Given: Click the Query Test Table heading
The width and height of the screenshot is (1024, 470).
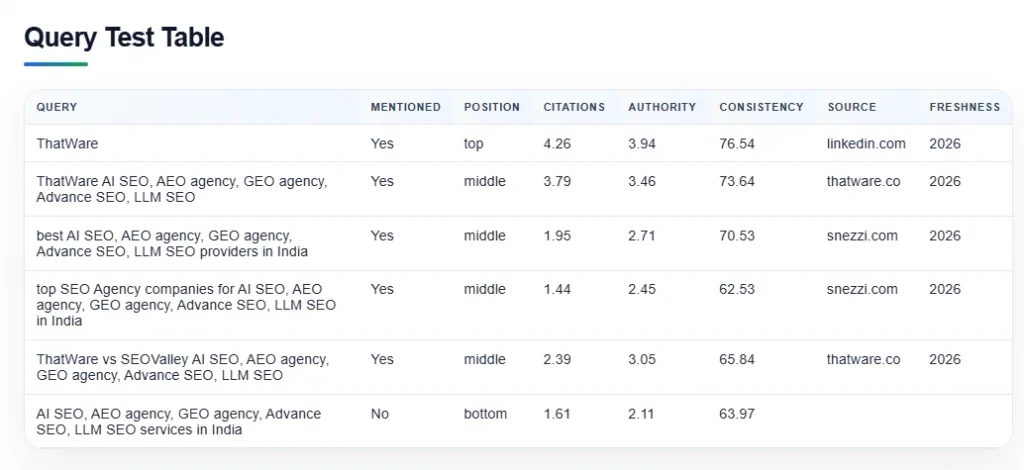Looking at the screenshot, I should 124,38.
